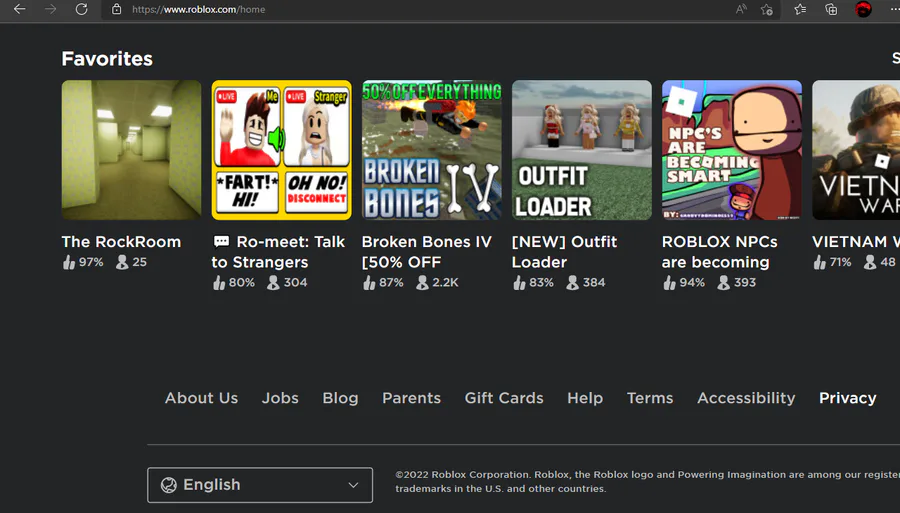
Task: Open the English language dropdown
Action: (260, 485)
